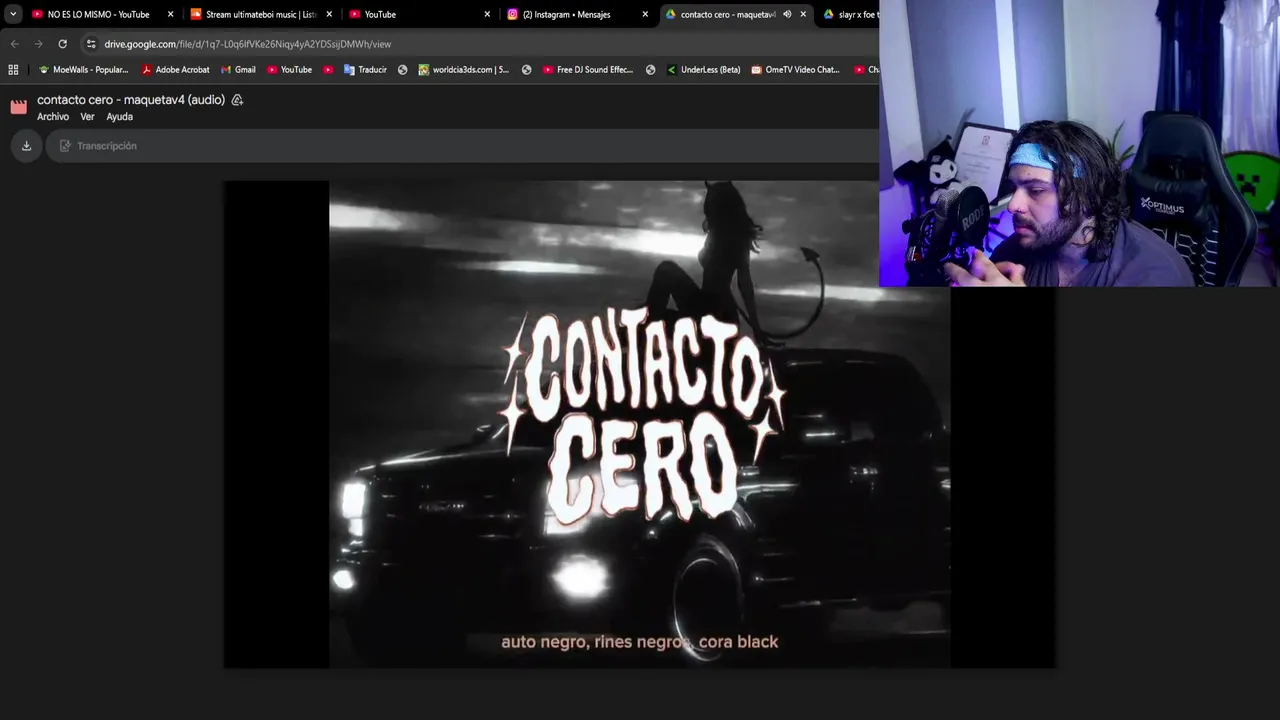Reload the page
Viewport: 1280px width, 720px height.
click(62, 44)
